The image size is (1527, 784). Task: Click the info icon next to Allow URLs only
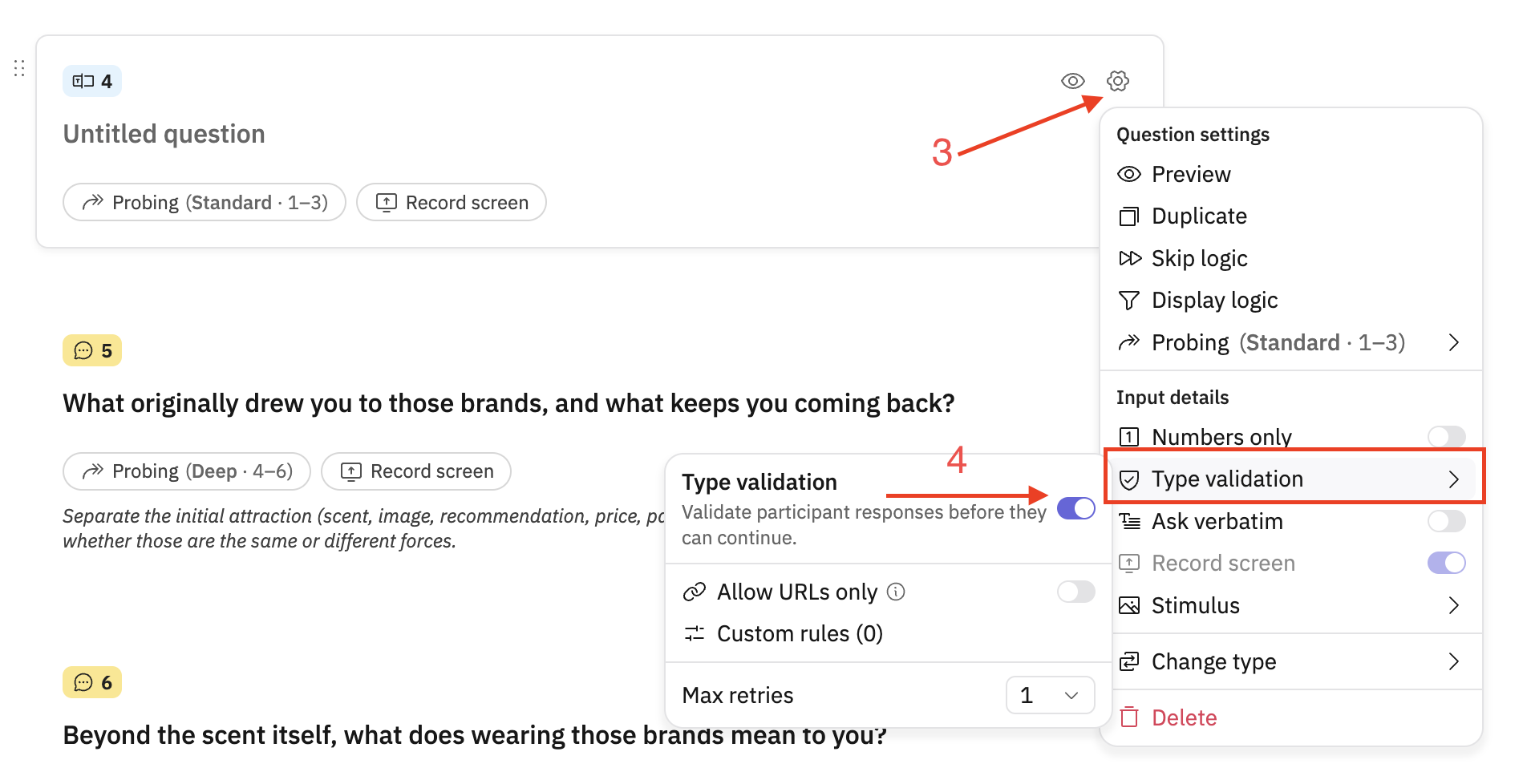[896, 592]
